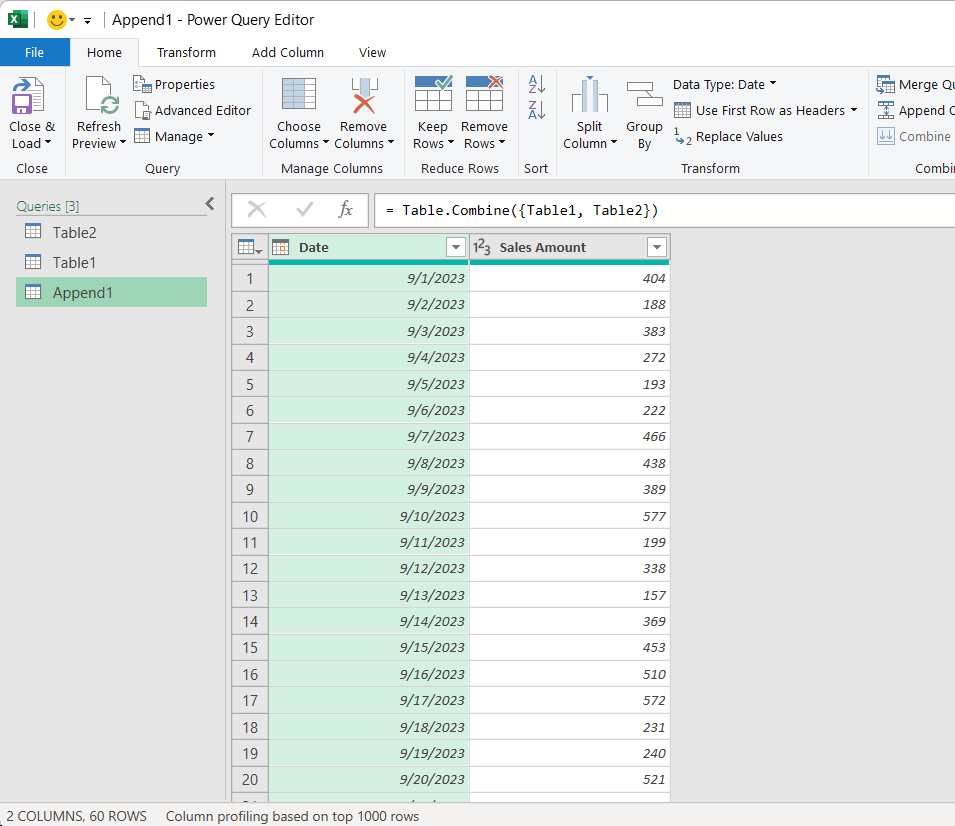Click the Refresh Preview icon
Screen dimensions: 955x826
pyautogui.click(x=100, y=100)
